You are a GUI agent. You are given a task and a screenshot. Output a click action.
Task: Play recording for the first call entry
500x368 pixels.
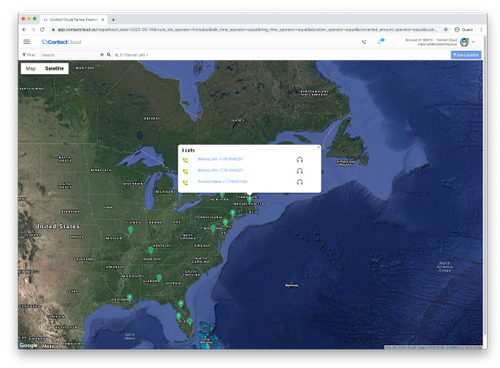(x=300, y=160)
